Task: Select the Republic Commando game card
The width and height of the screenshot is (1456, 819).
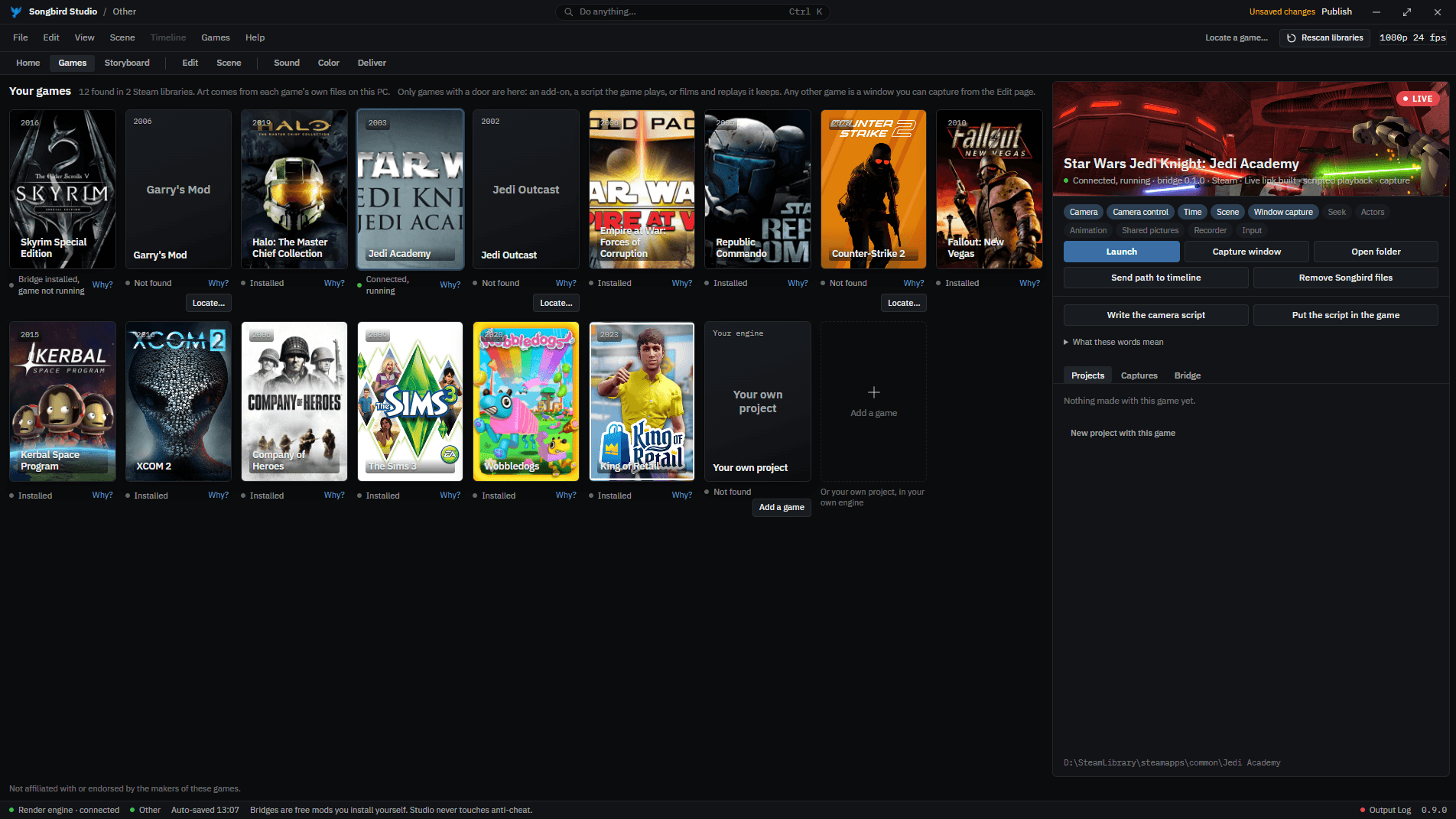Action: click(757, 189)
